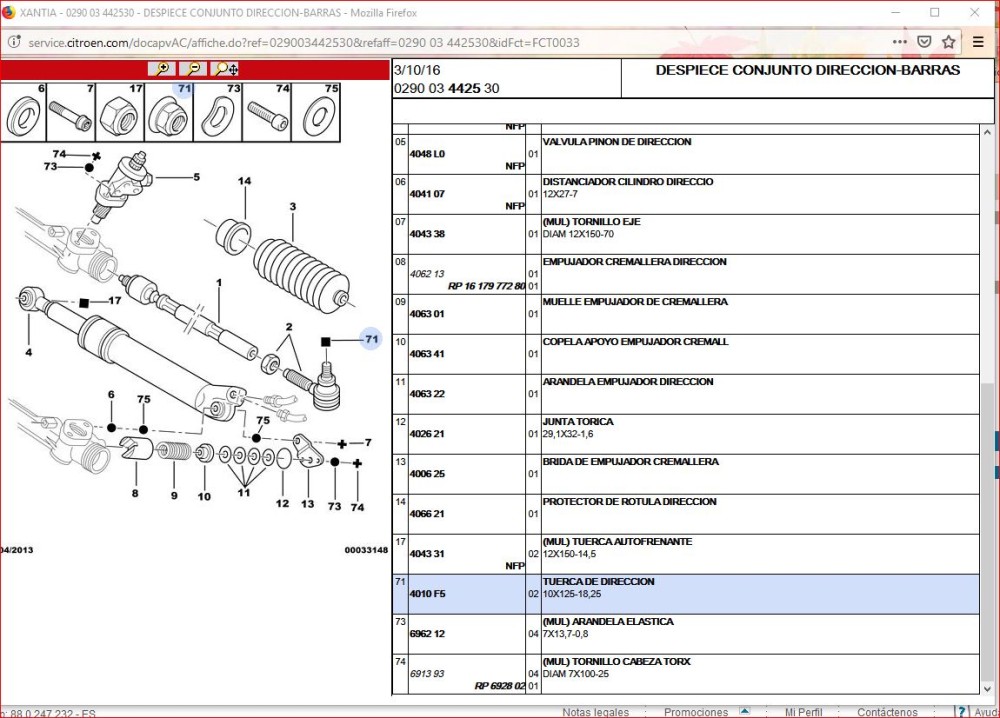Click the zoom in magnifier icon
Image resolution: width=1000 pixels, height=718 pixels.
[x=162, y=69]
